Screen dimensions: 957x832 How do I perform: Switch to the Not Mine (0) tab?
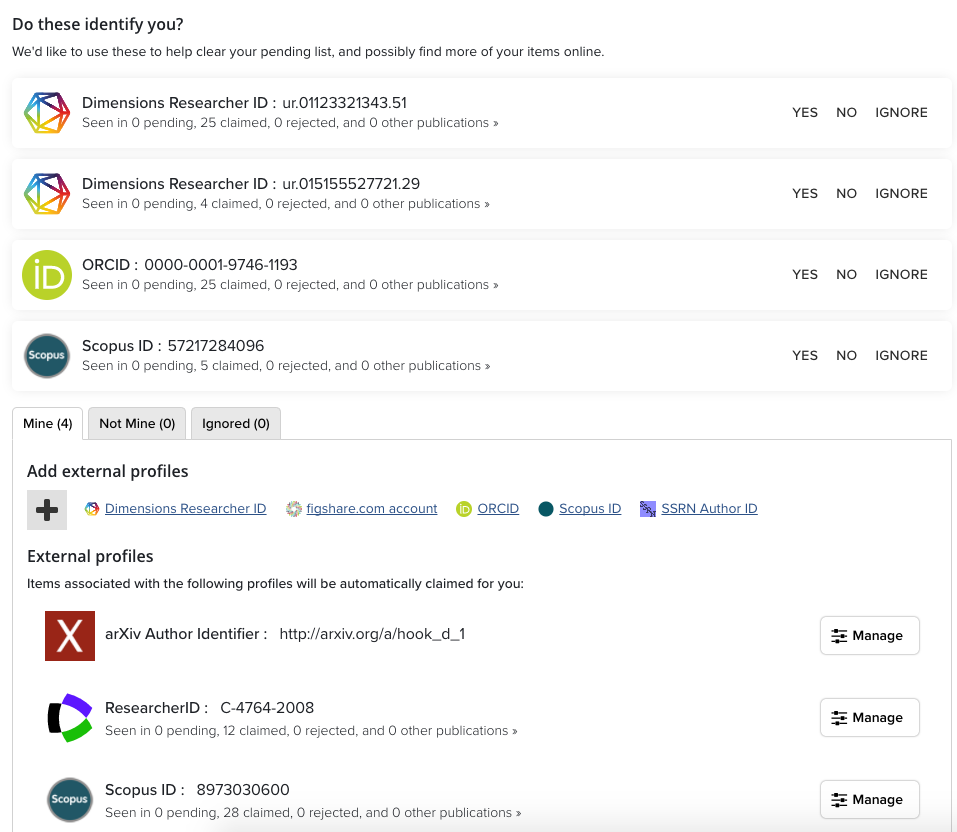(x=137, y=424)
